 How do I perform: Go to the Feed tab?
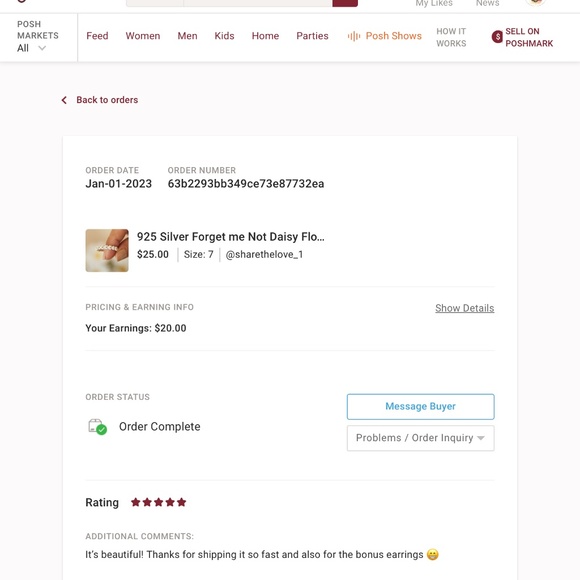coord(97,36)
